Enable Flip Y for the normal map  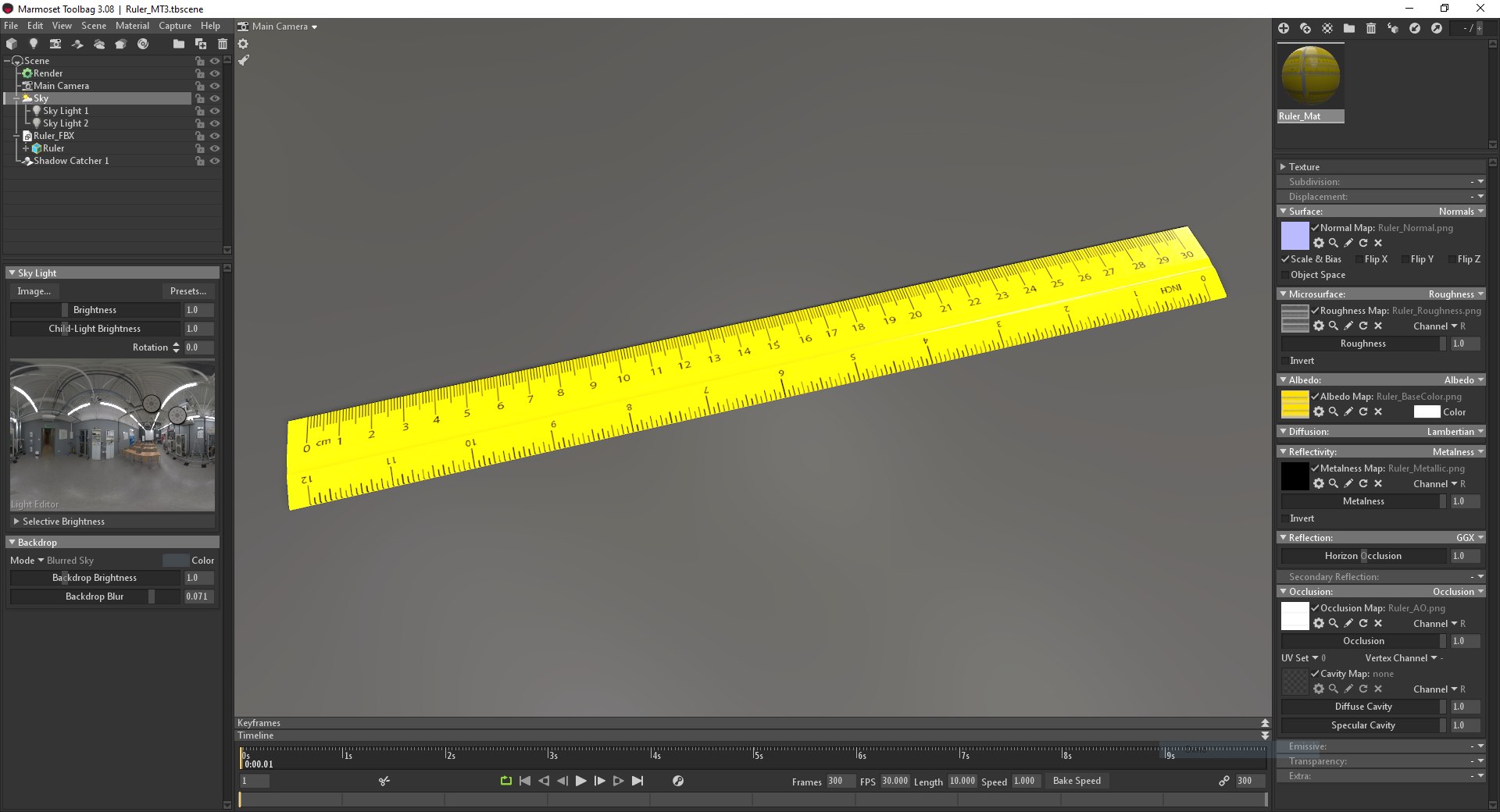click(1405, 259)
